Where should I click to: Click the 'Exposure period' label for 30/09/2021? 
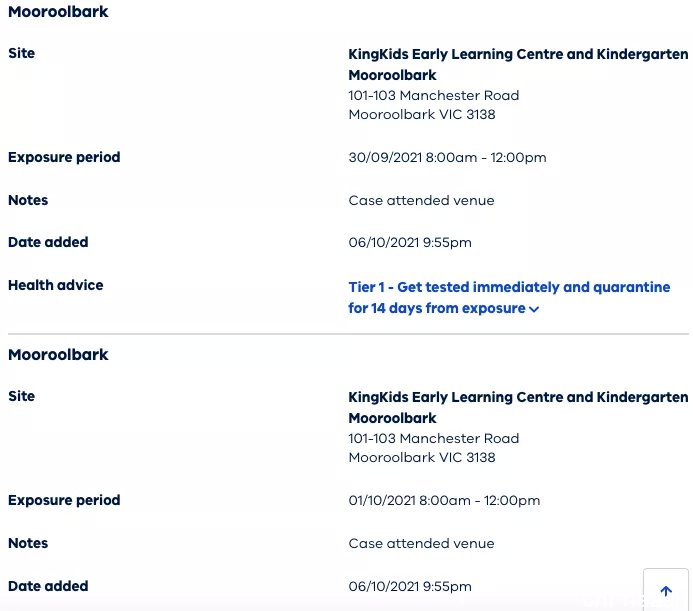coord(64,157)
